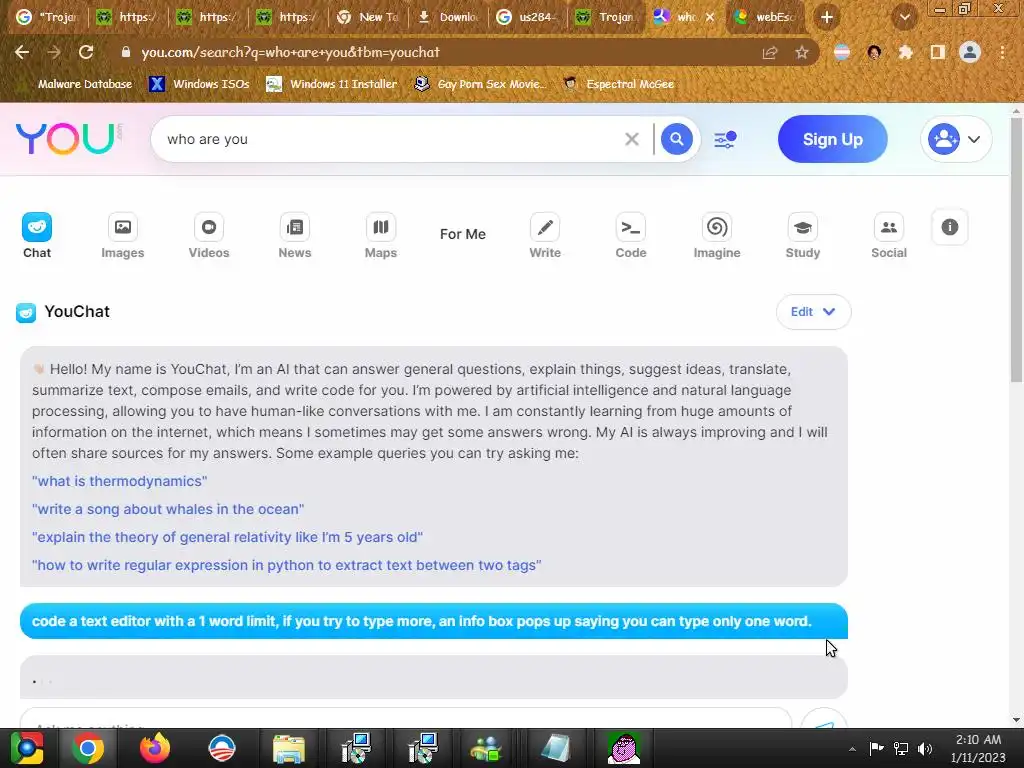Click the YouChat icon beside the heading

click(x=26, y=313)
